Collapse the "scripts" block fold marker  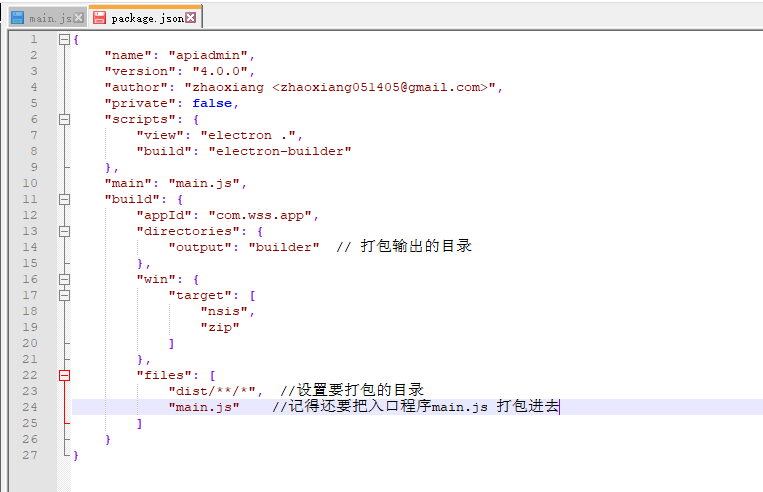point(64,119)
